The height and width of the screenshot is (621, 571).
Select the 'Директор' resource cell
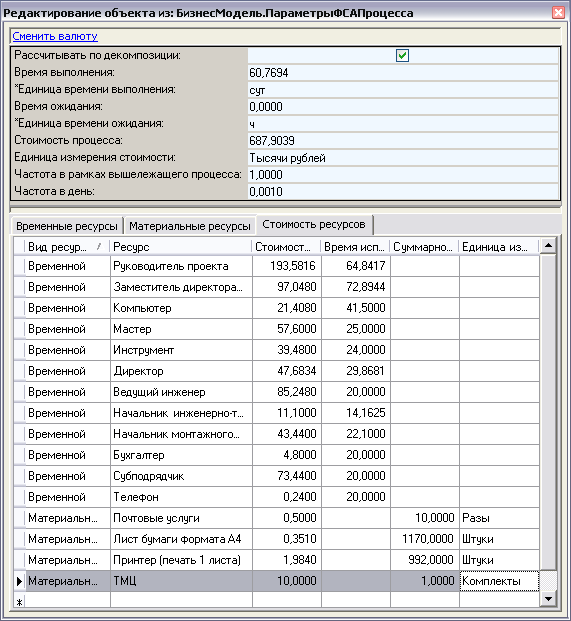click(x=181, y=371)
